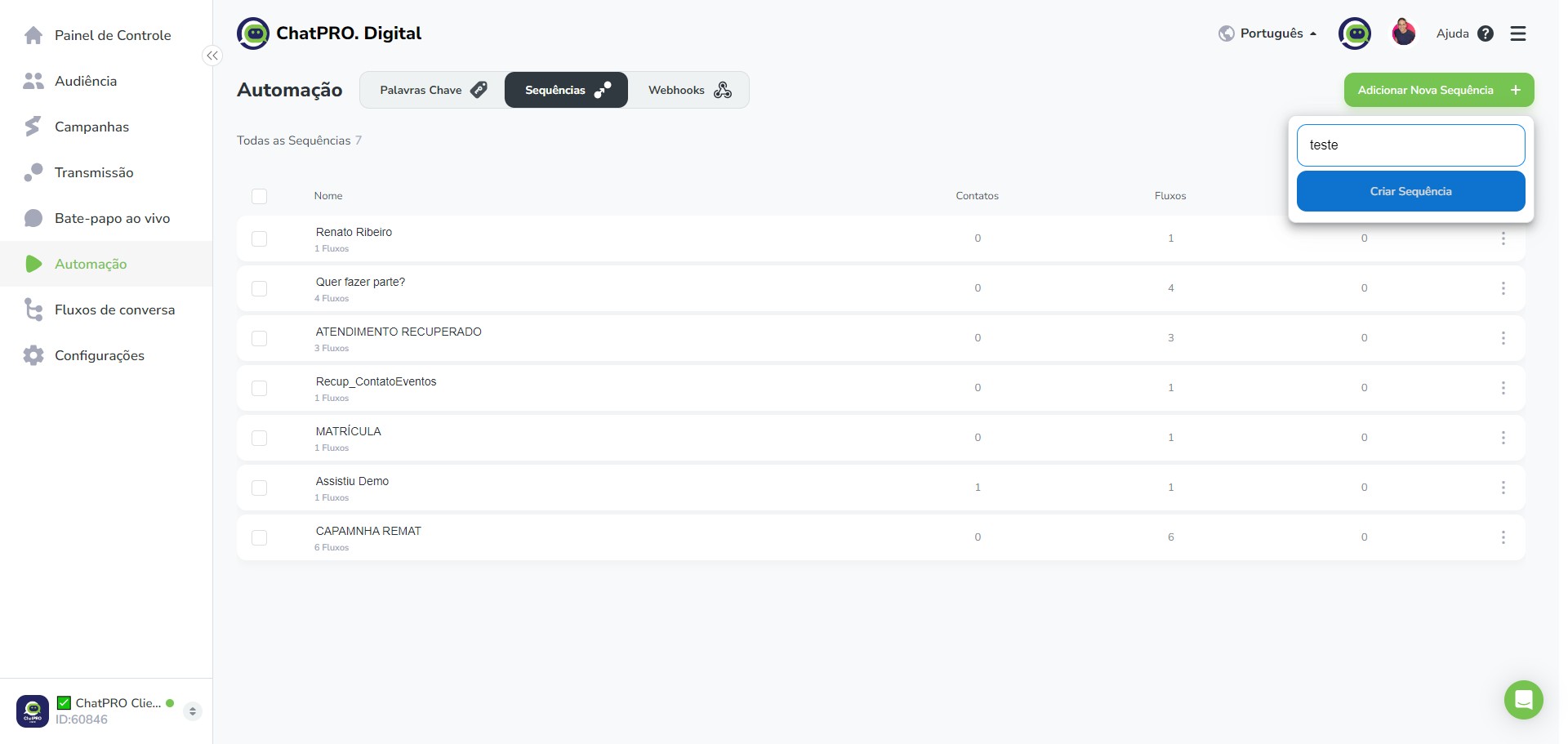Check the Renato Ribeiro sequence checkbox
Viewport: 1568px width, 744px height.
coord(260,238)
